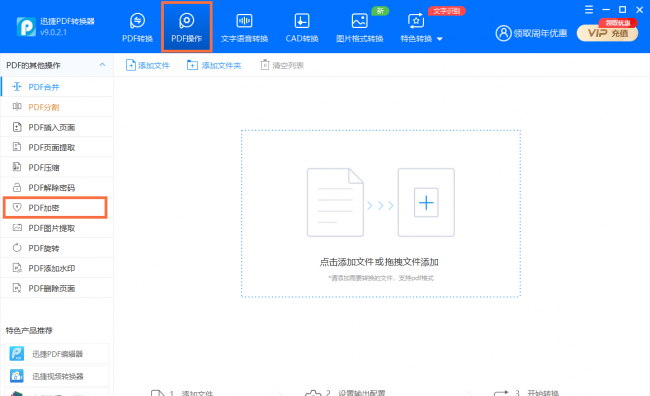Click the add-folder plus icon in toolbar

point(192,65)
